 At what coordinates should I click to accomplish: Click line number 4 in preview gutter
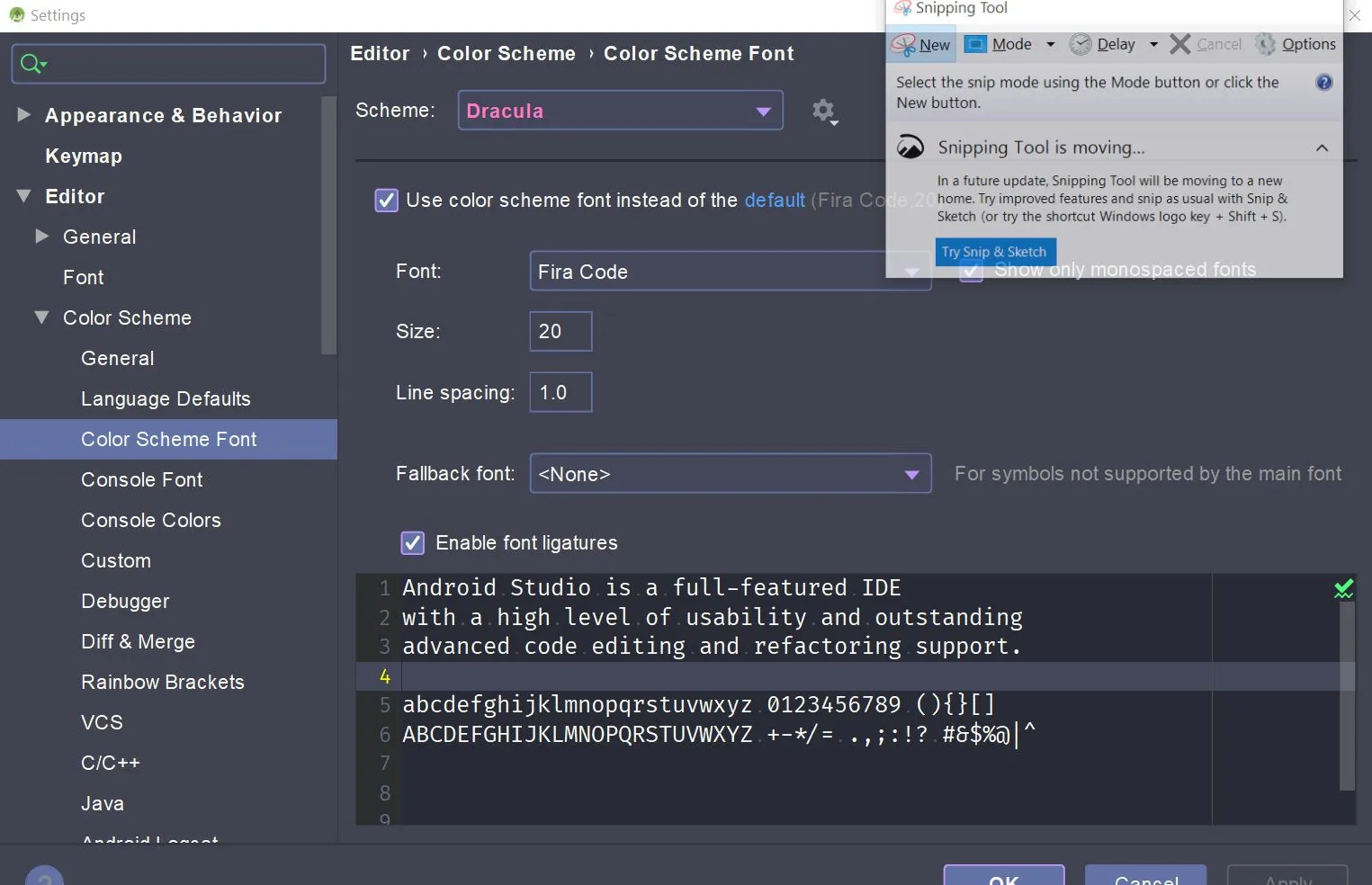[x=385, y=676]
